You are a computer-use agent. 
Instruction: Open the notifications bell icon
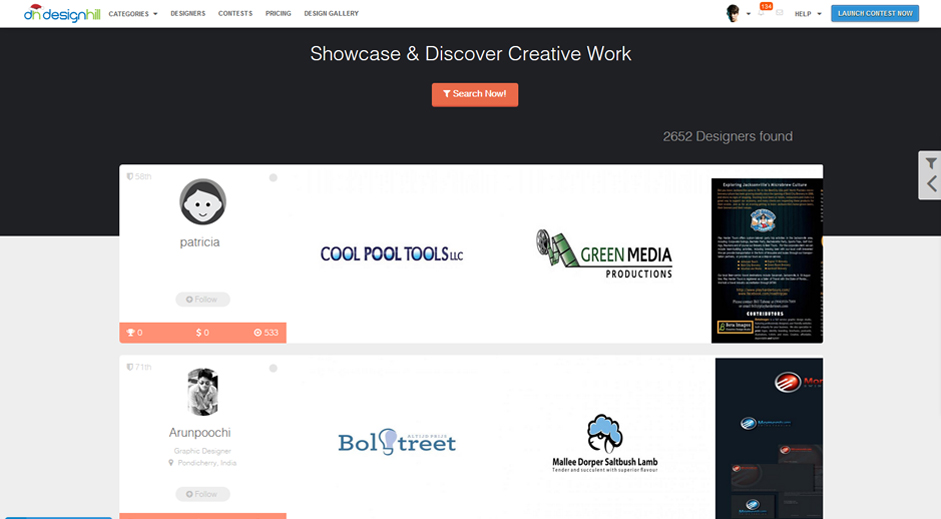tap(763, 13)
